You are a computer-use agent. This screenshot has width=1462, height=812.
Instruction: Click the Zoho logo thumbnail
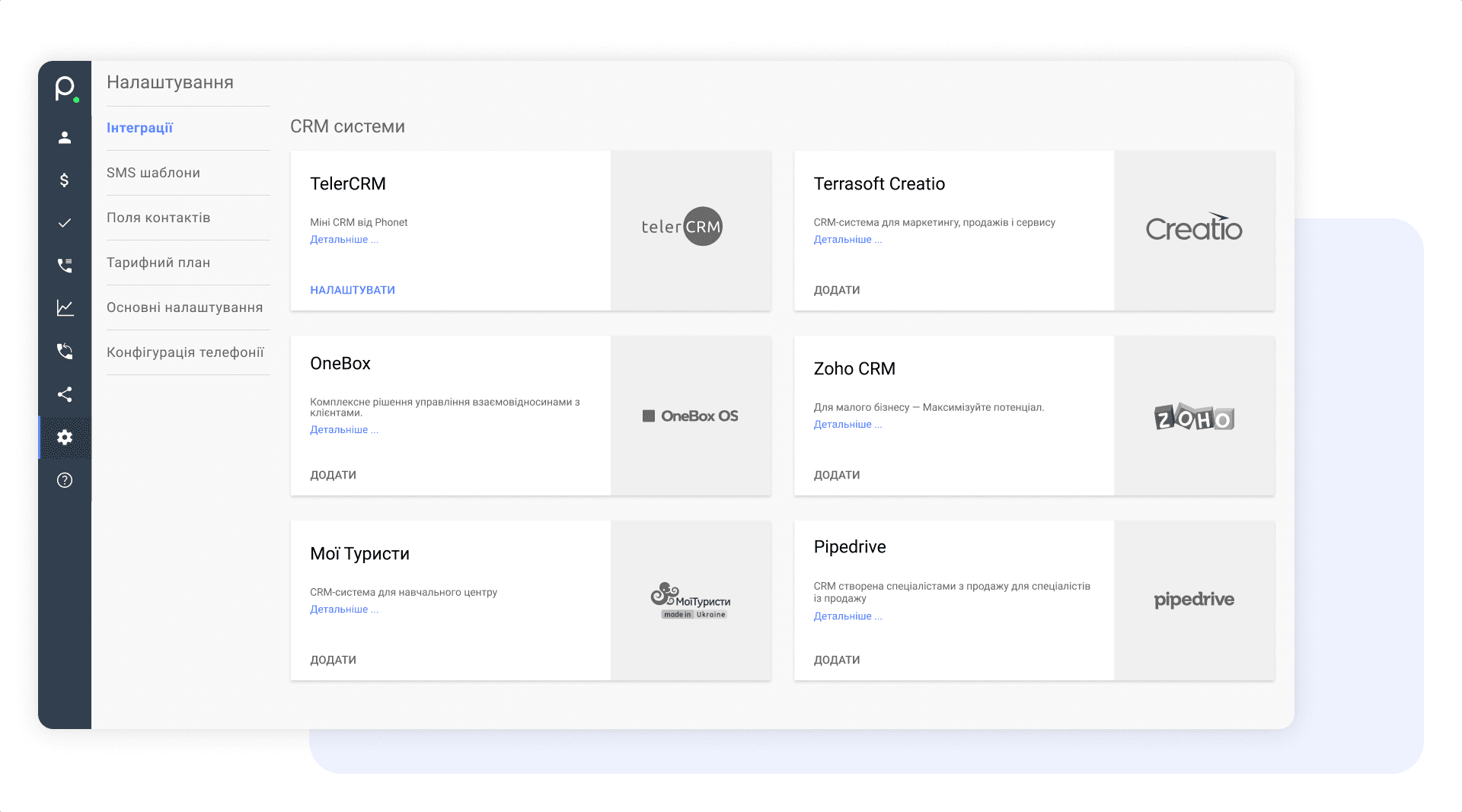[1194, 416]
